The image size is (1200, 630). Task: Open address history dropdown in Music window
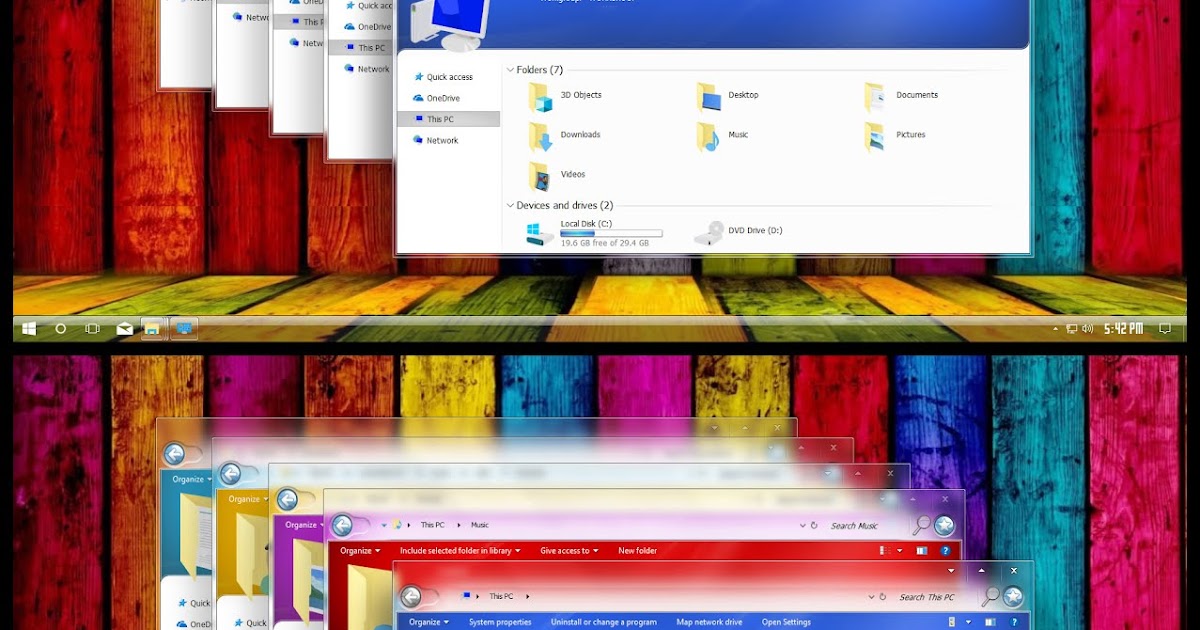(x=802, y=525)
